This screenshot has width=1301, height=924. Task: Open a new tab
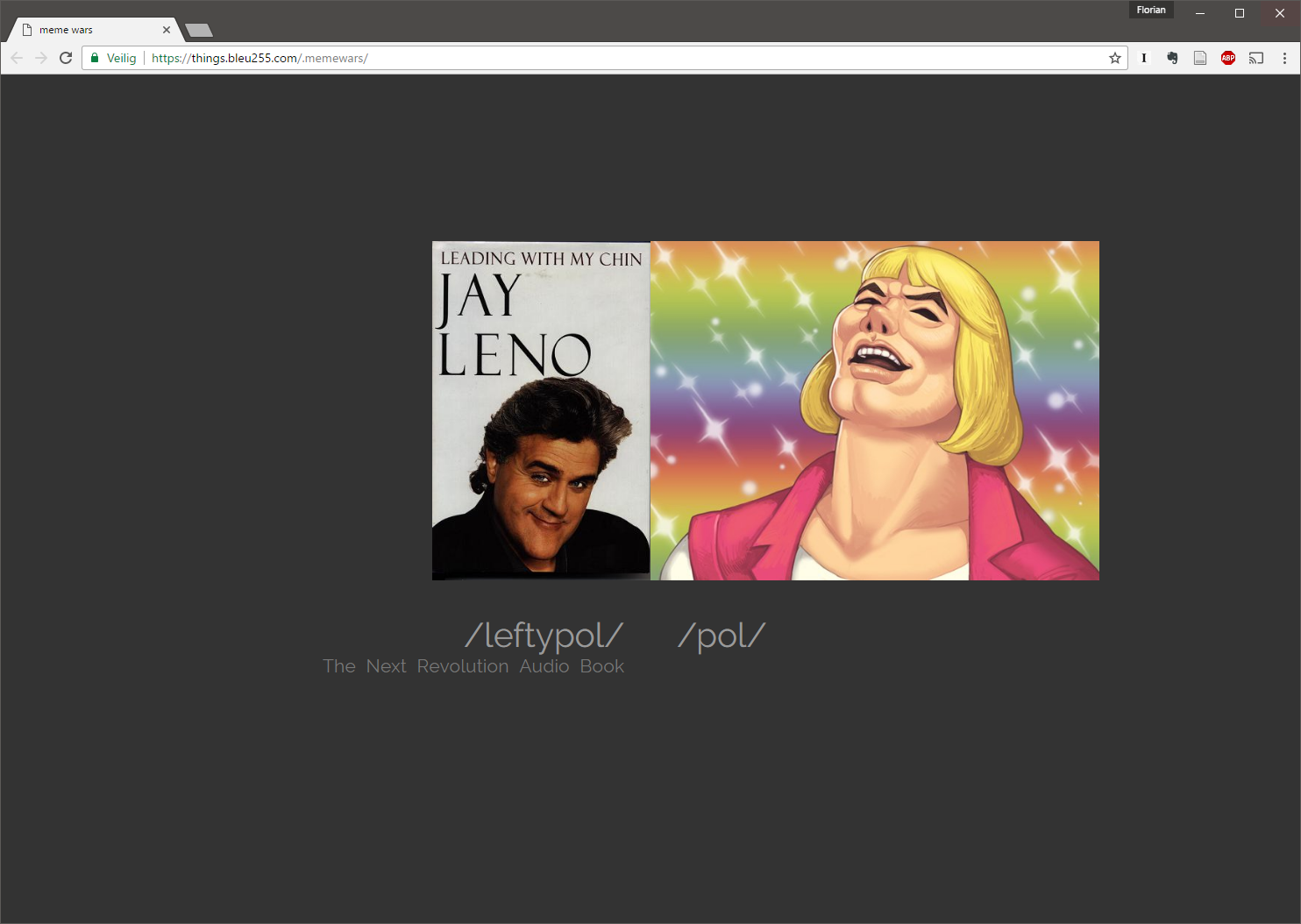(200, 31)
